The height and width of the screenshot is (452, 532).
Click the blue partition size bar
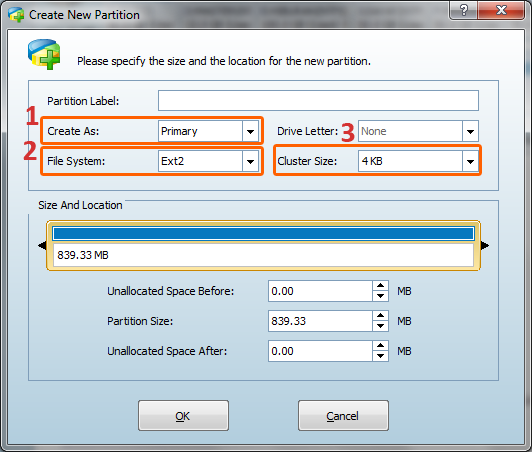click(x=263, y=234)
